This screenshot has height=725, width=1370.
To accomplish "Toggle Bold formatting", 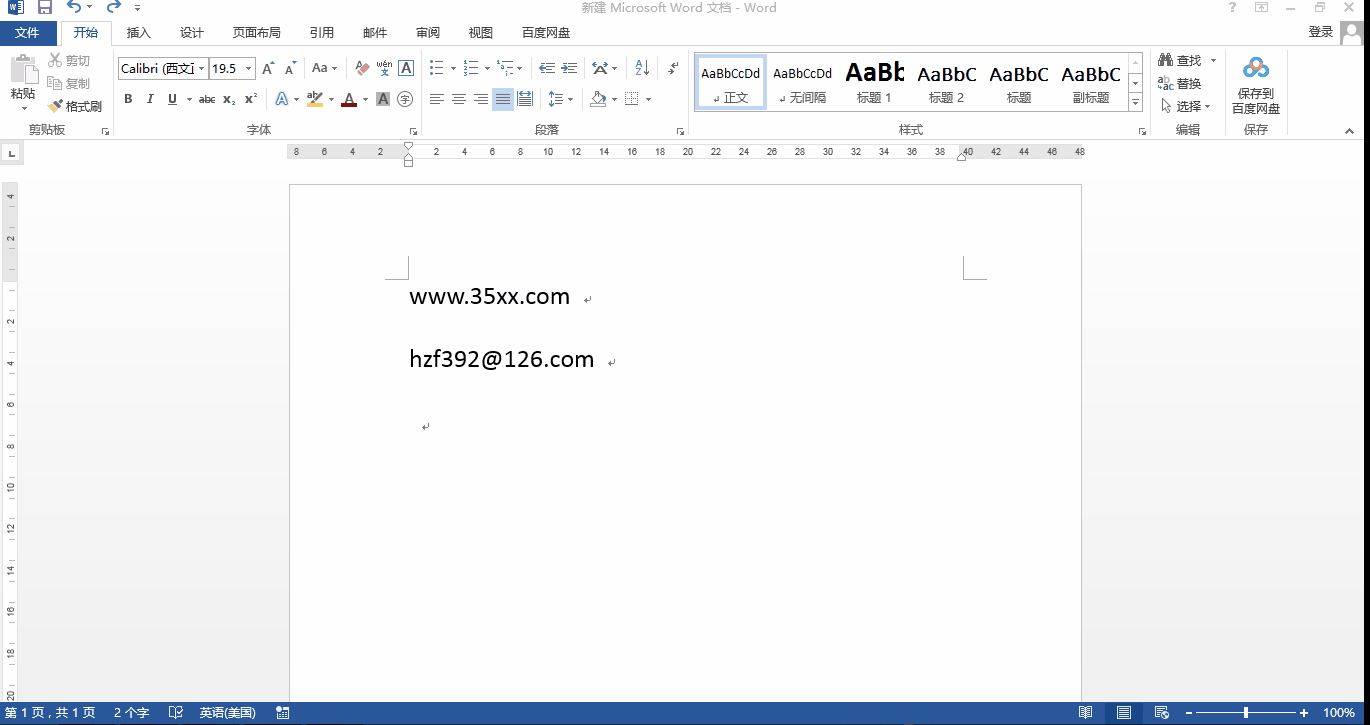I will (x=128, y=99).
